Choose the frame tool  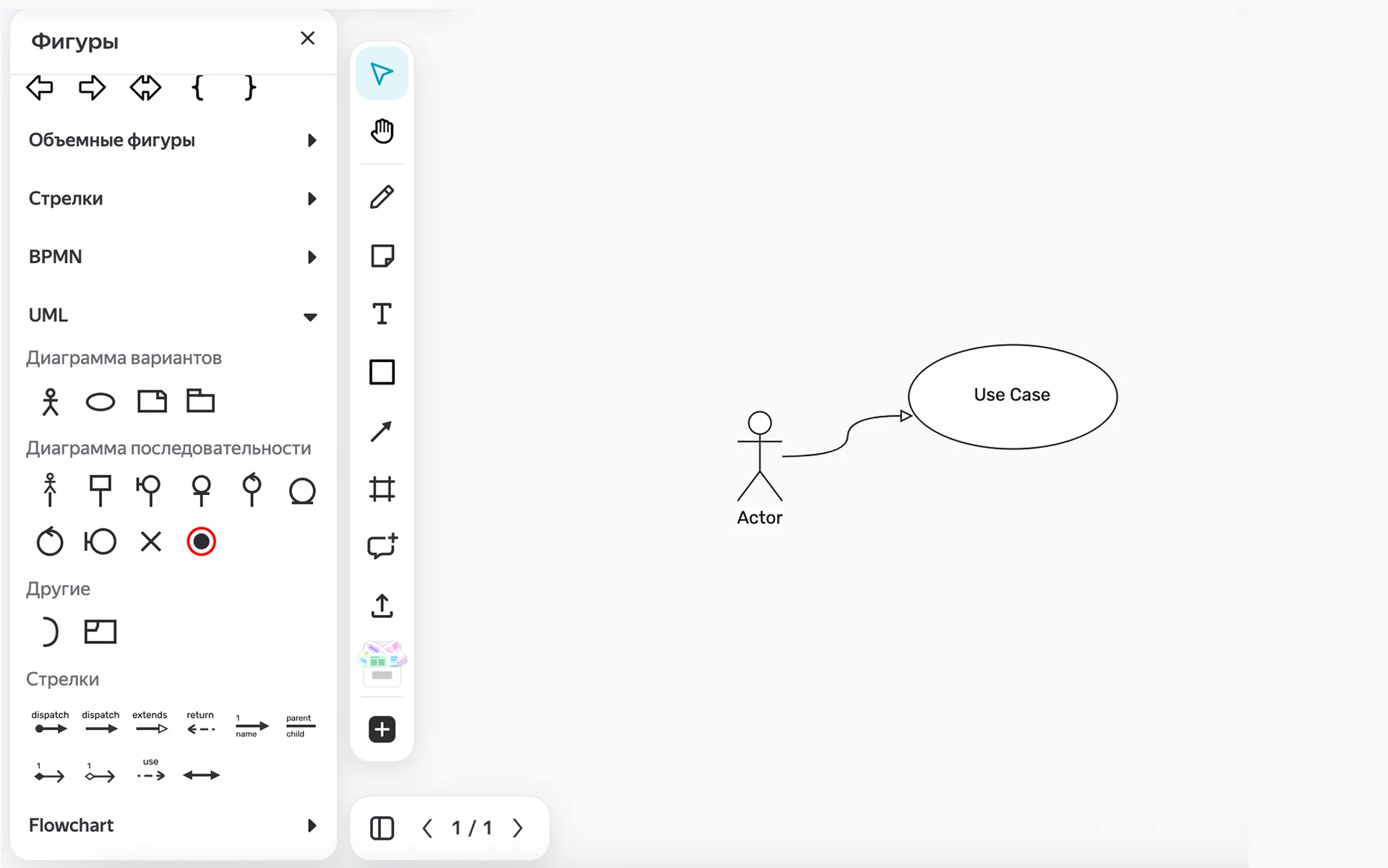[x=382, y=489]
